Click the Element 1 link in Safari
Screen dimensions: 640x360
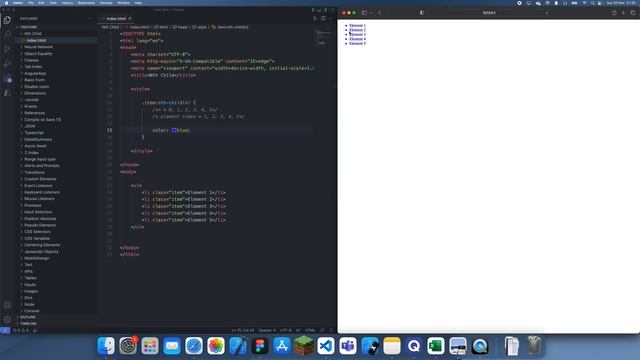[x=357, y=25]
